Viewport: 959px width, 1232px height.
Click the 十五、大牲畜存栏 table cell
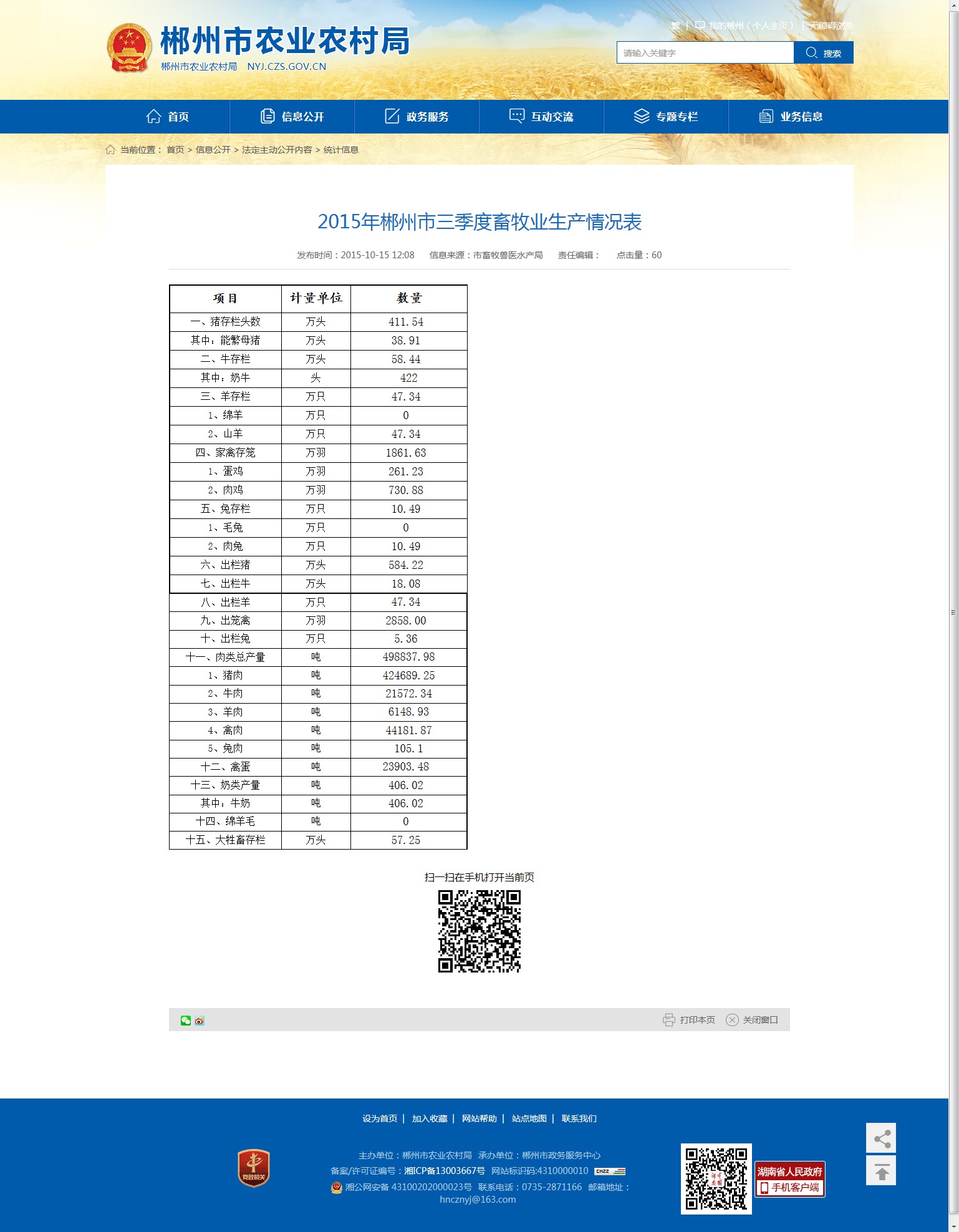(x=226, y=840)
